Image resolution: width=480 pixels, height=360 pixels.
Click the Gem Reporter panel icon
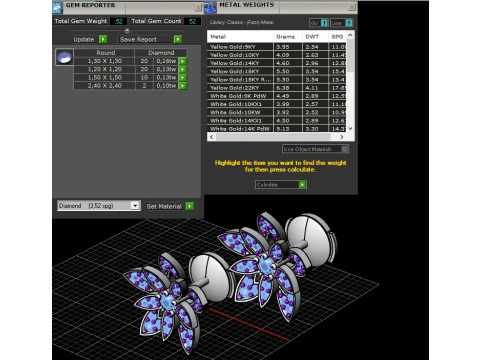(57, 7)
